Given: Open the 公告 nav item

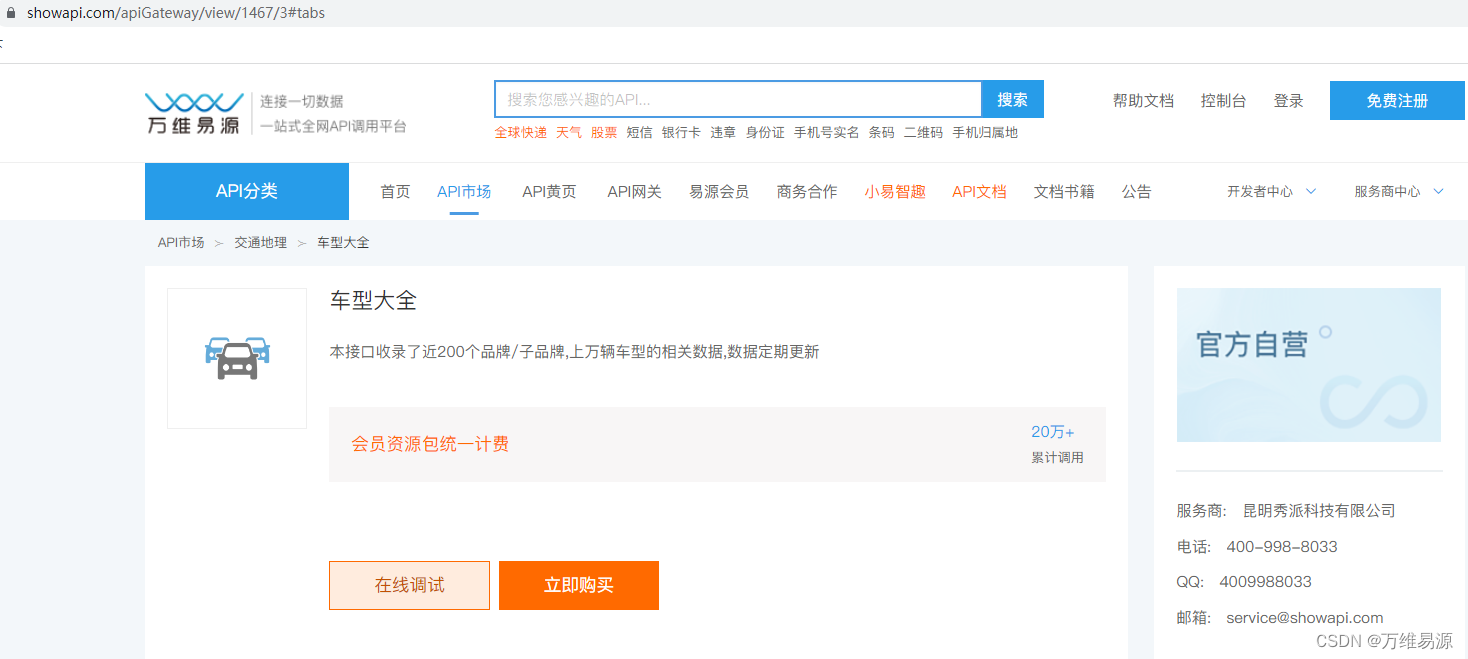Looking at the screenshot, I should pos(1136,191).
